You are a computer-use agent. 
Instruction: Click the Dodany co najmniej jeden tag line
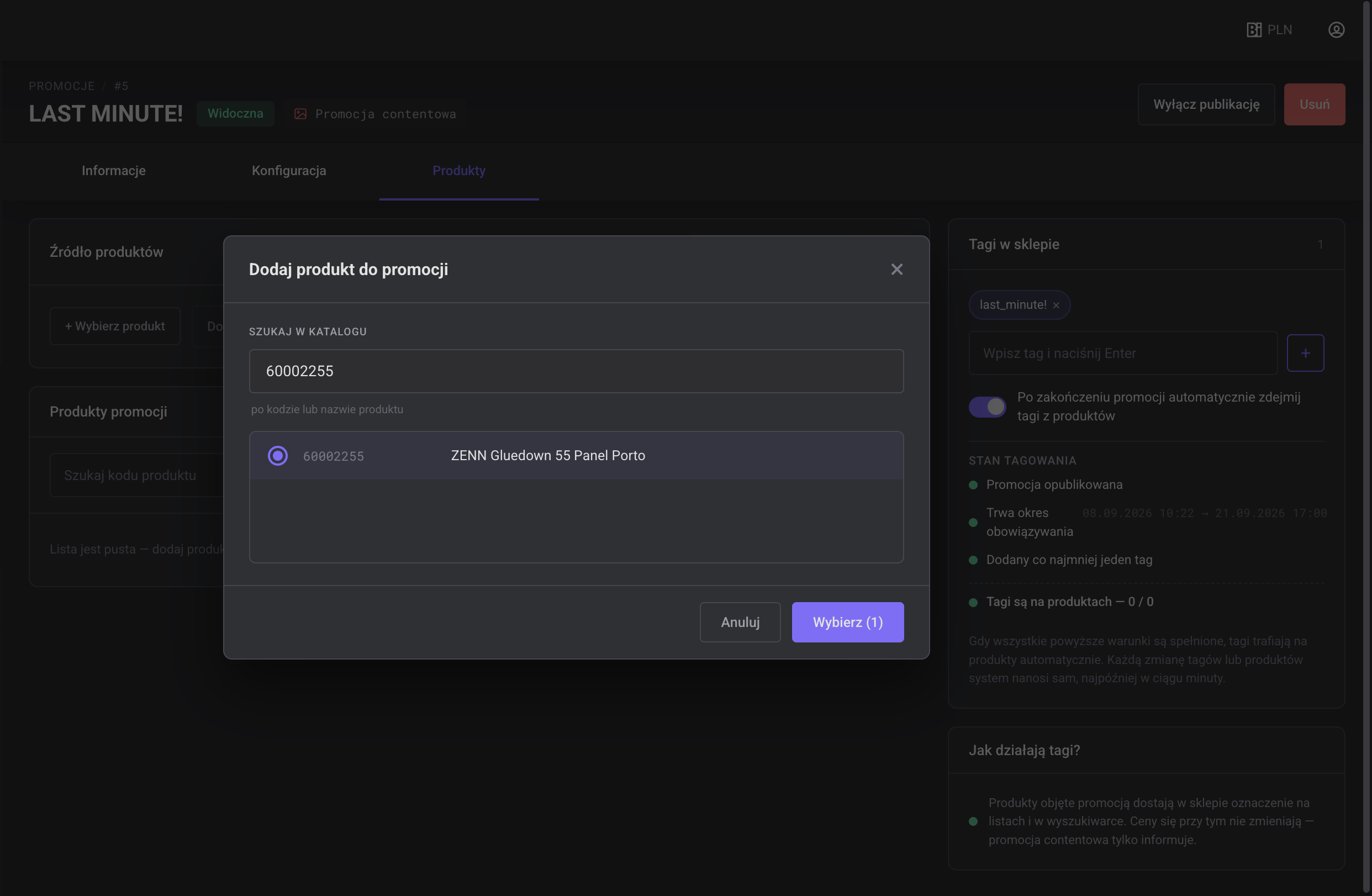click(1069, 560)
